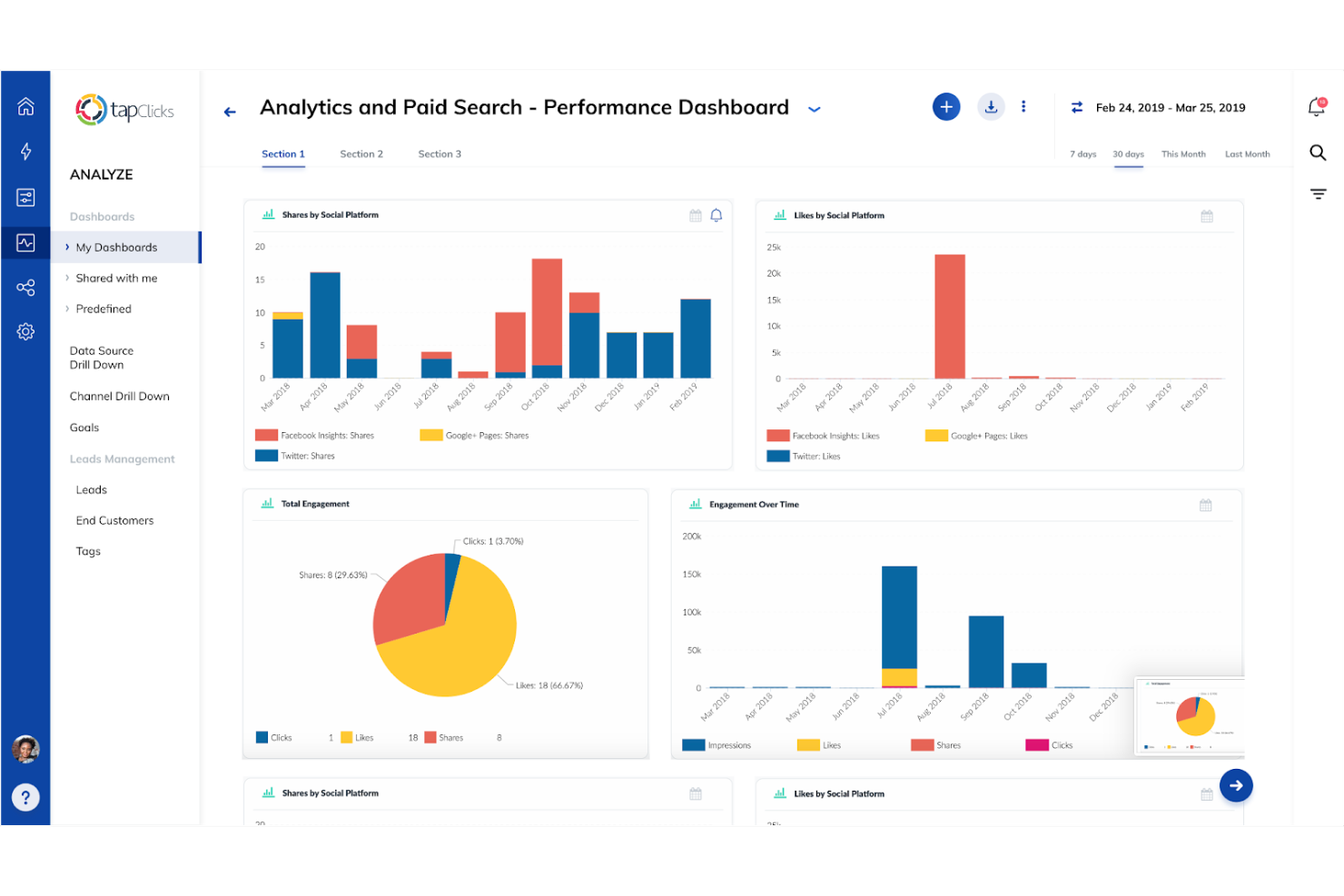
Task: Open the lightning bolt sidebar icon
Action: pos(25,152)
